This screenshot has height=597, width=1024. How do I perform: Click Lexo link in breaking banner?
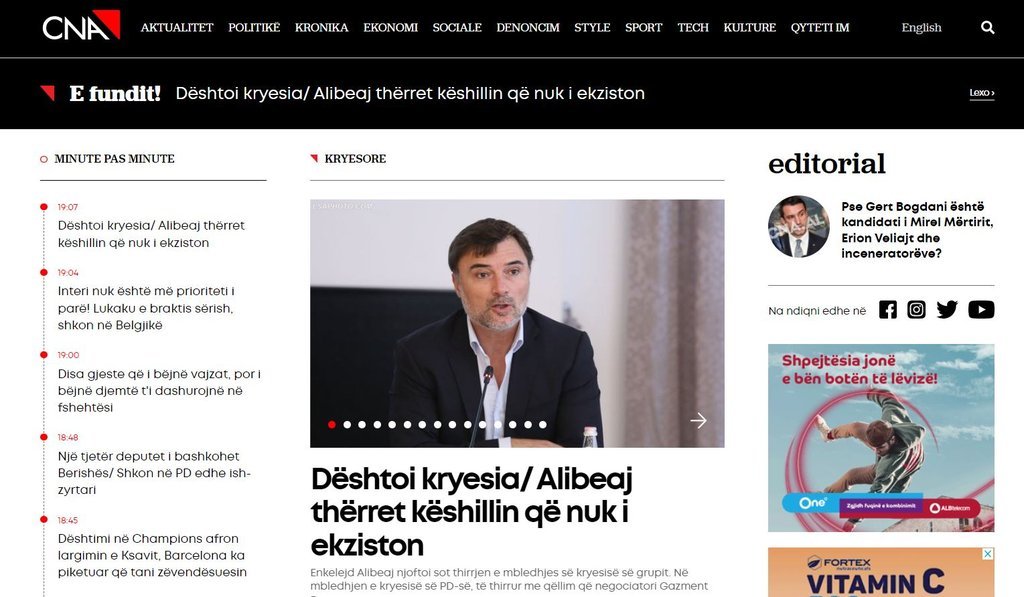click(982, 93)
